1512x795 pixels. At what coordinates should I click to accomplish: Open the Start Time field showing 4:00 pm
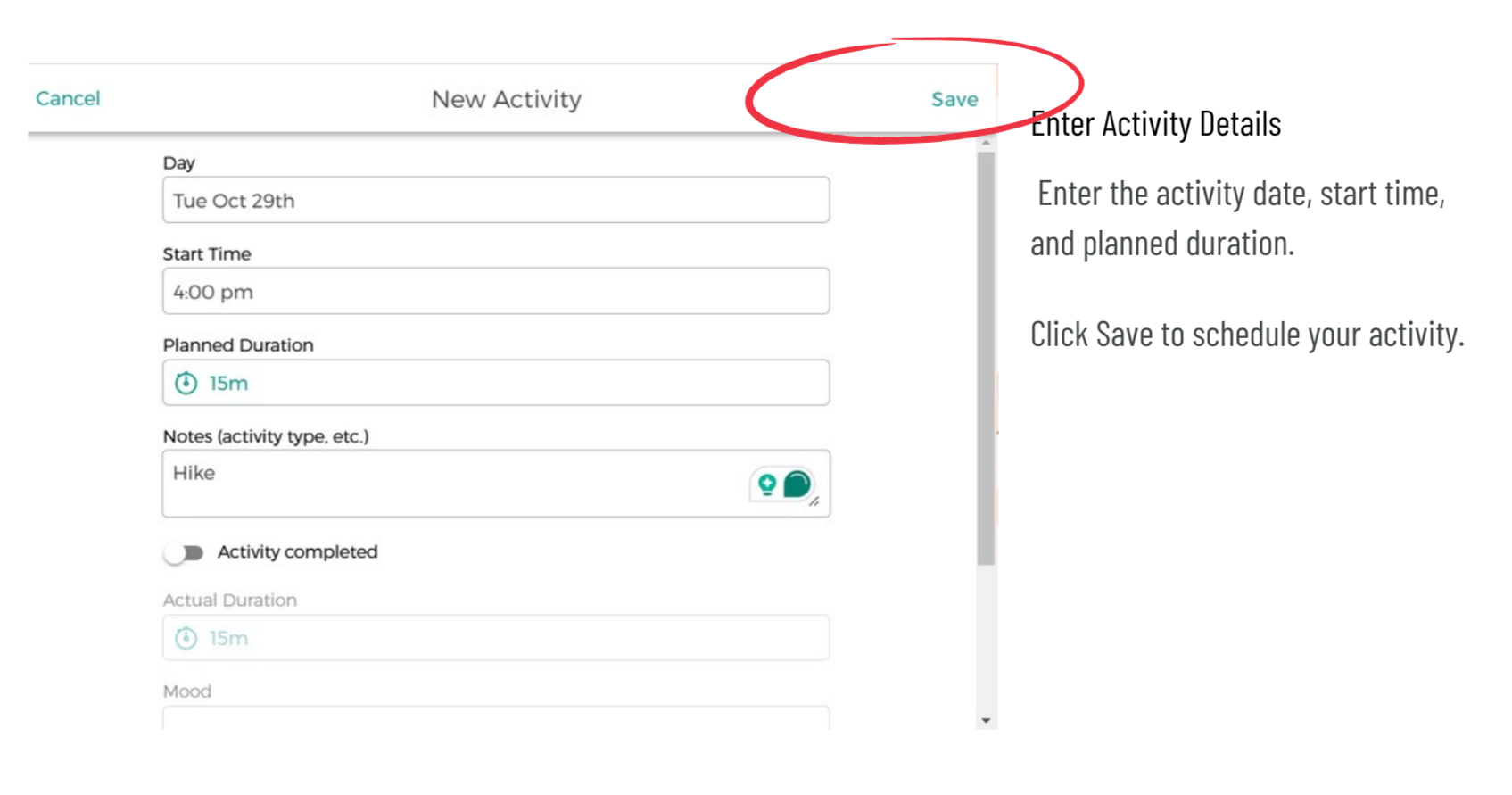496,291
